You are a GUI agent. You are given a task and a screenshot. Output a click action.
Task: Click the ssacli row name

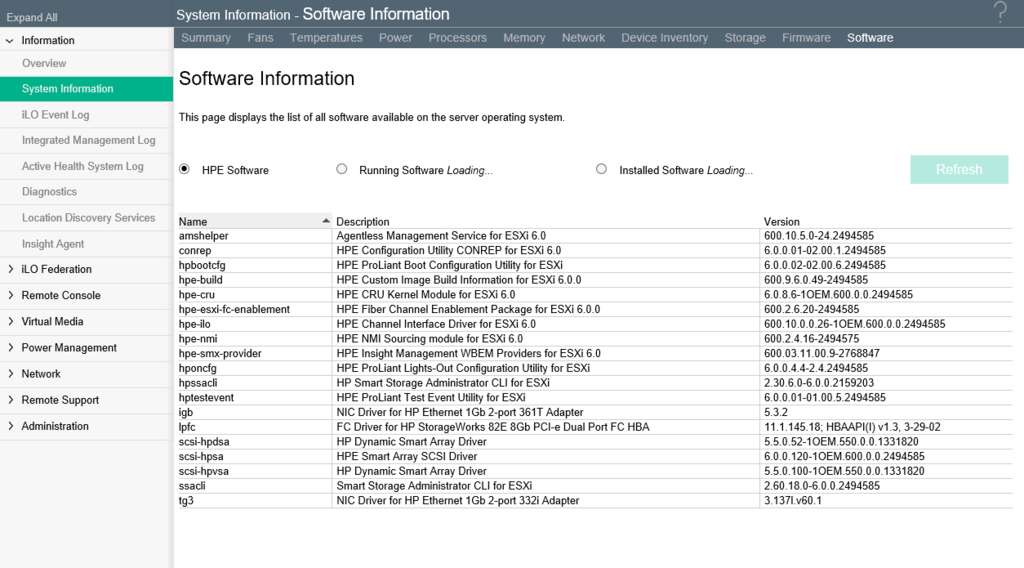click(x=192, y=486)
